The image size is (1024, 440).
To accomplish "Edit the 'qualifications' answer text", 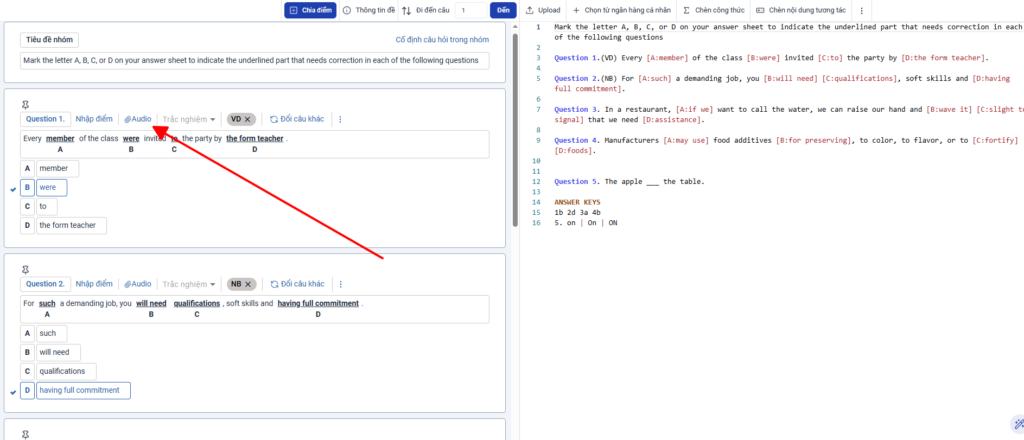I will pos(66,371).
